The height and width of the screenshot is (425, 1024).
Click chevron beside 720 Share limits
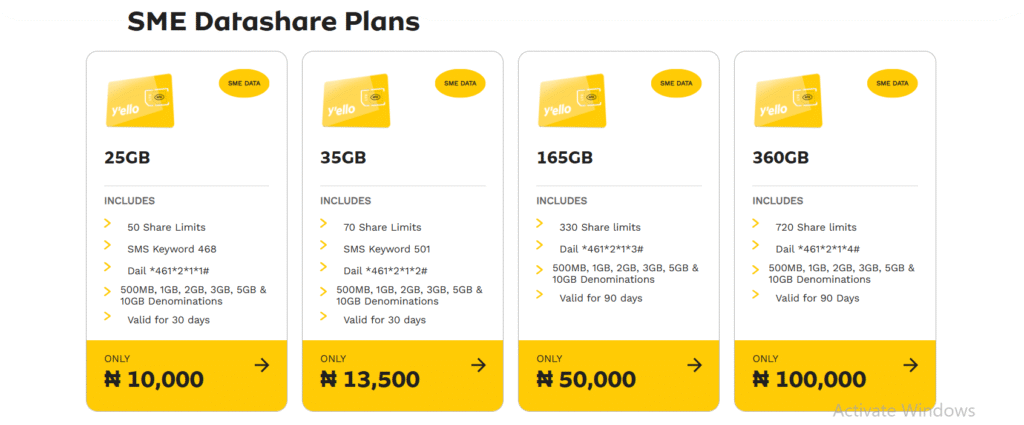(x=756, y=223)
